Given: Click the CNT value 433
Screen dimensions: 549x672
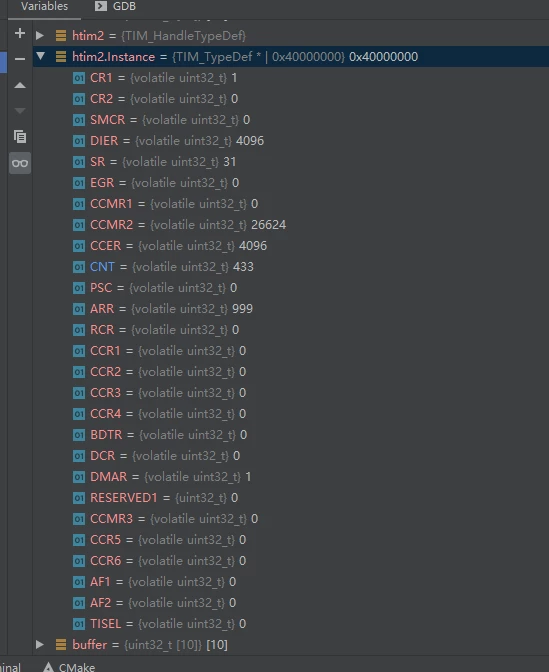Looking at the screenshot, I should click(243, 267).
